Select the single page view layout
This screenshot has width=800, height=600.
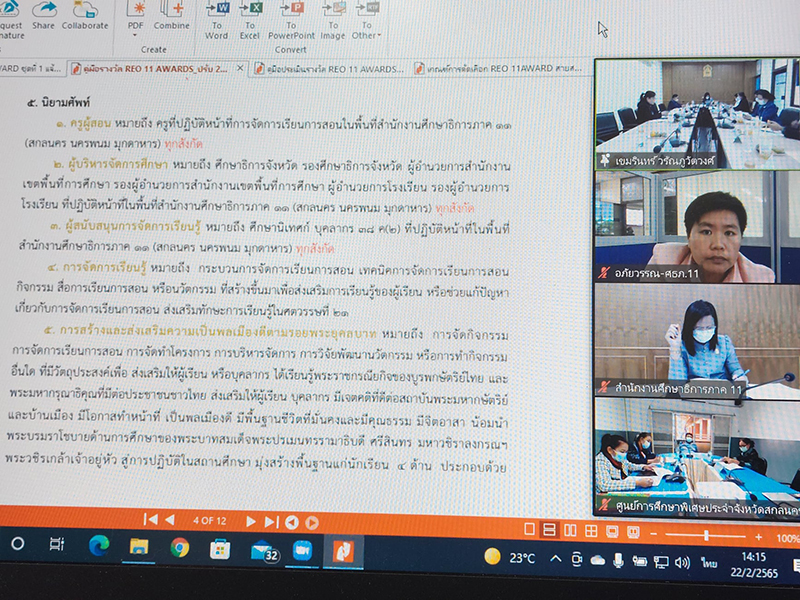point(531,528)
